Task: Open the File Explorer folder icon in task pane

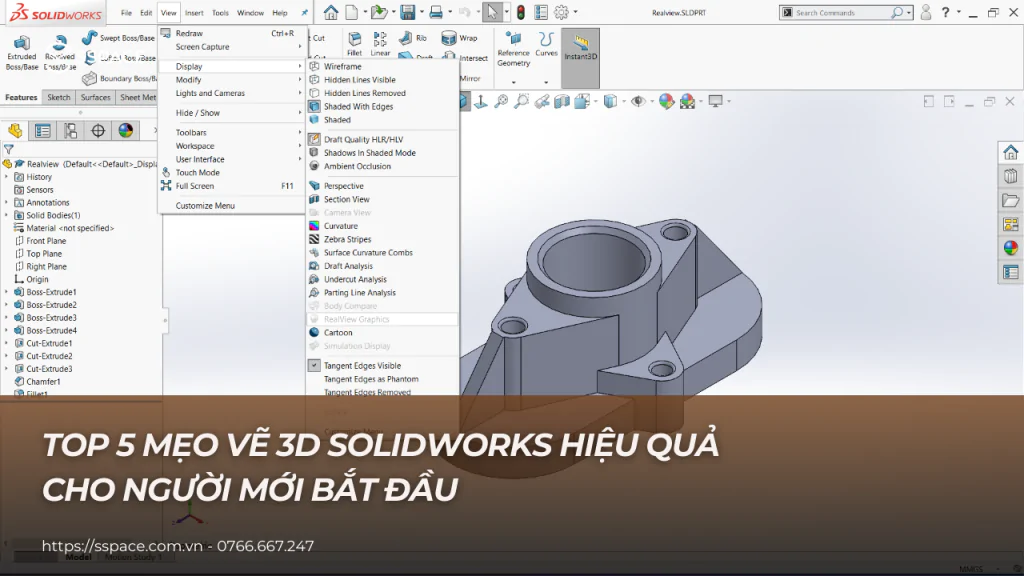Action: point(1010,200)
